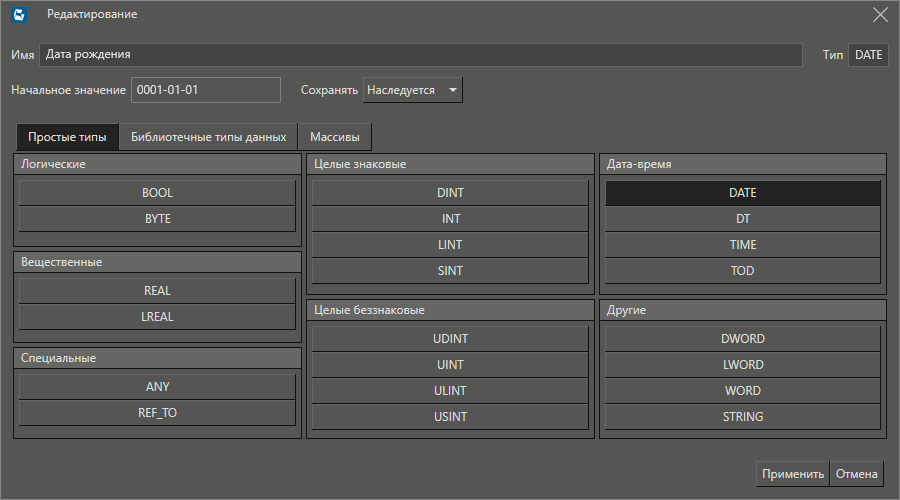The image size is (900, 500).
Task: Select the DWORD type button
Action: point(742,339)
